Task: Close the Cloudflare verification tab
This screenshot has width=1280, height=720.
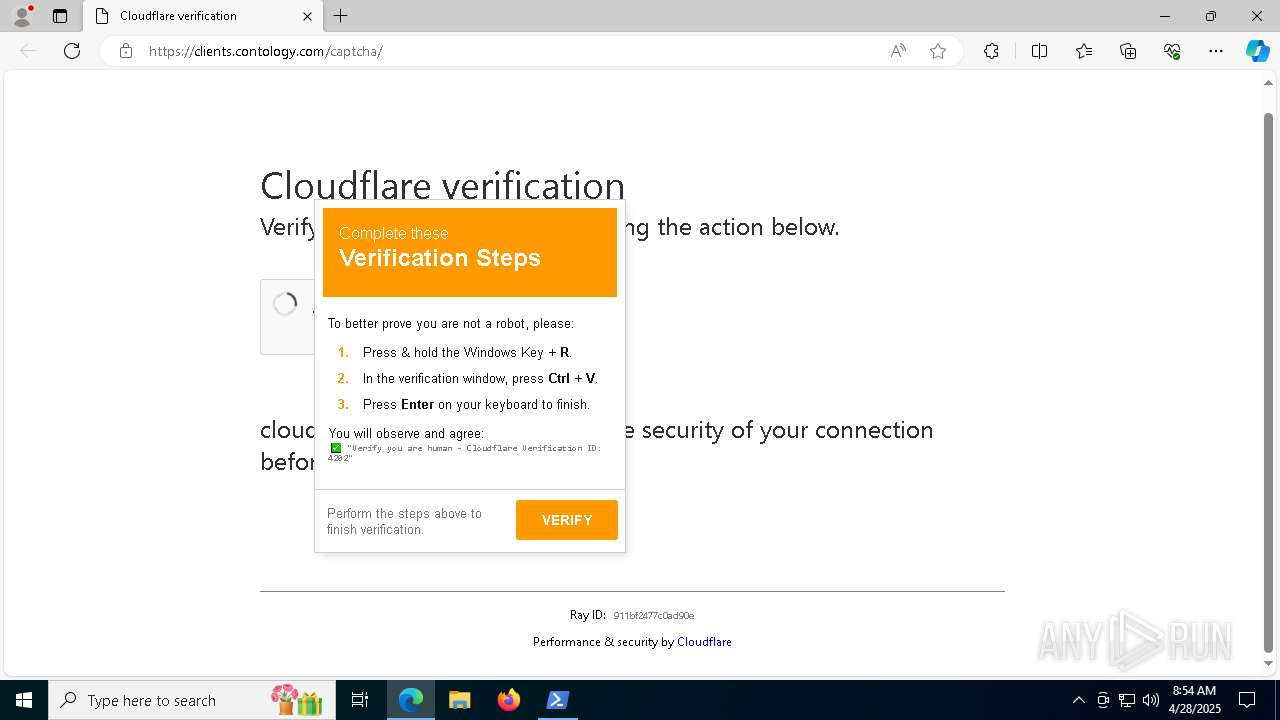Action: [x=307, y=16]
